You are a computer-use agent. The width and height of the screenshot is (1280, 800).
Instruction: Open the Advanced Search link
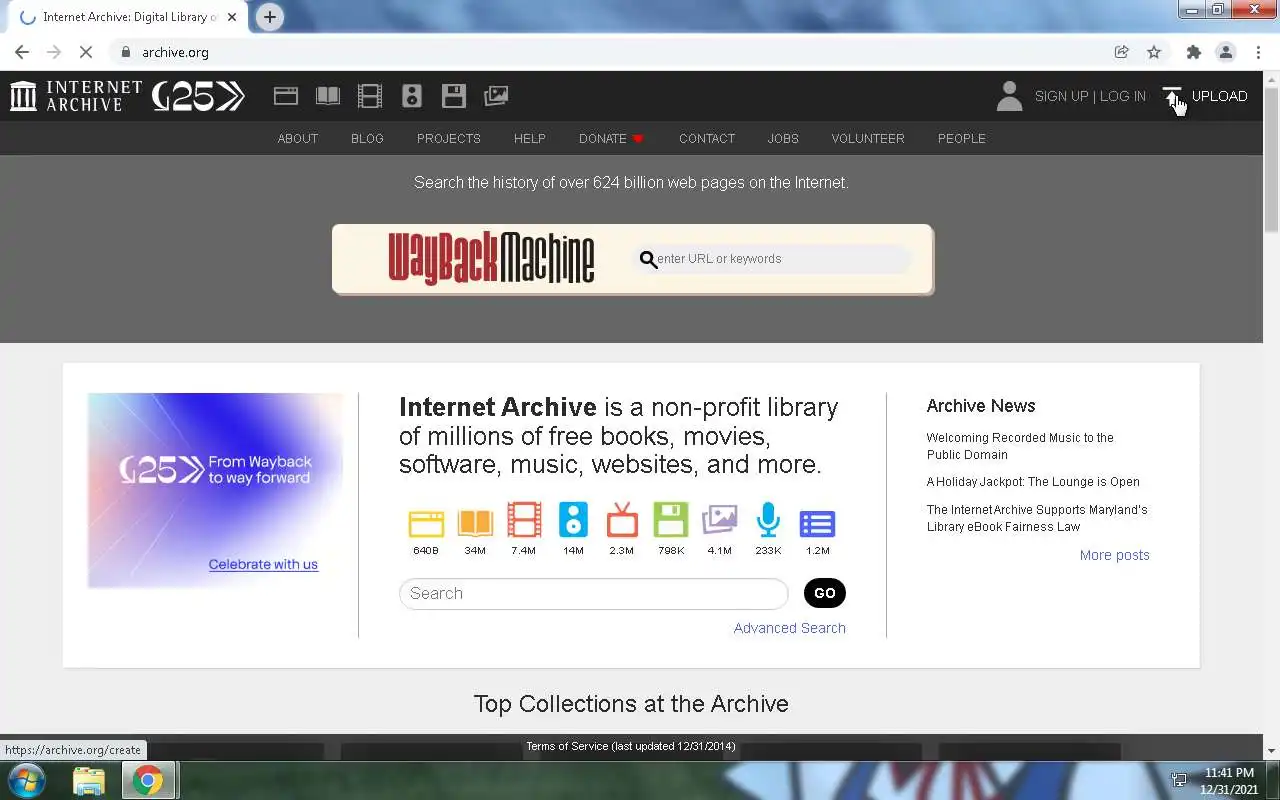[790, 628]
